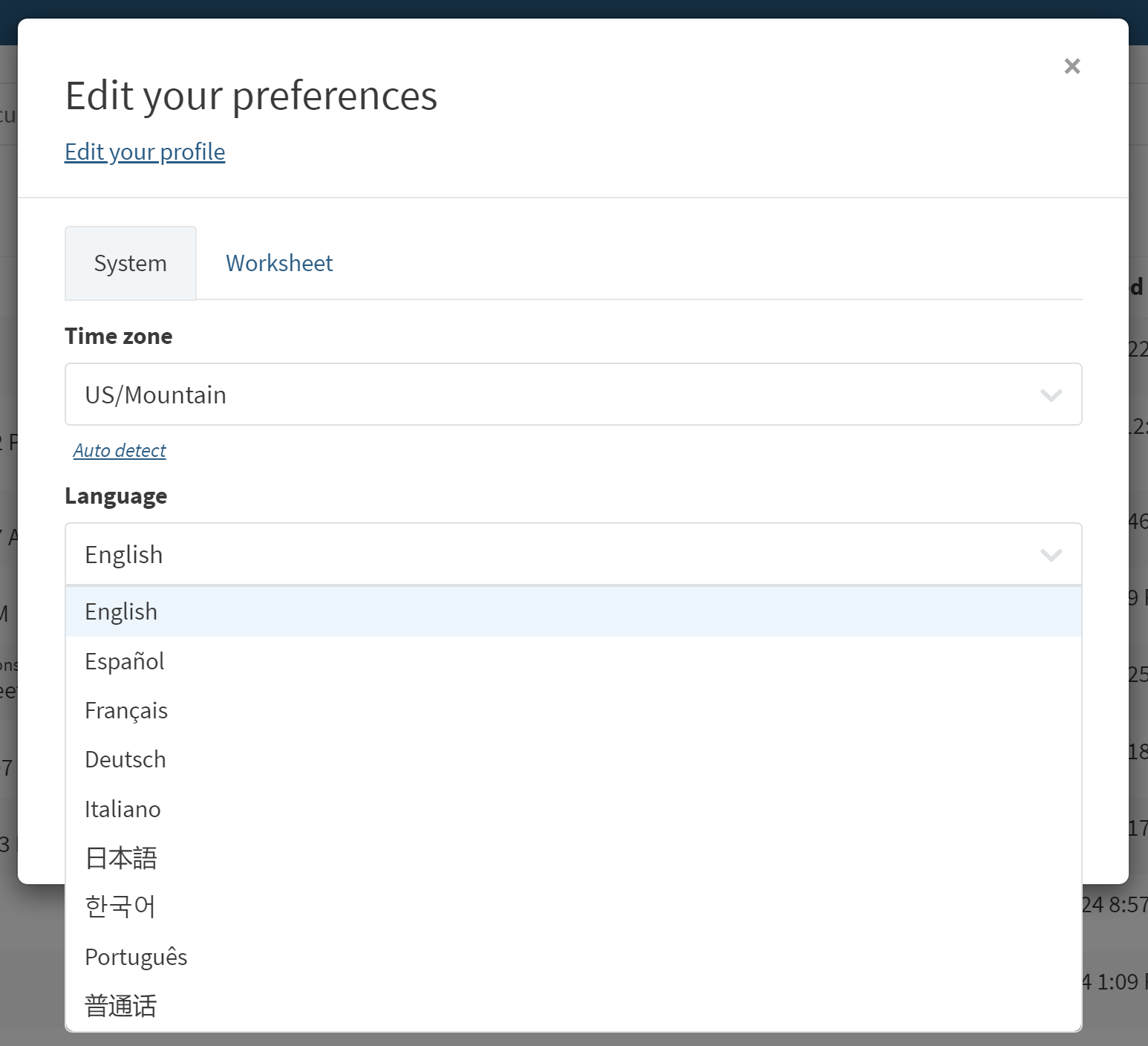Switch to the System tab
Screen dimensions: 1148x1046
(130, 263)
